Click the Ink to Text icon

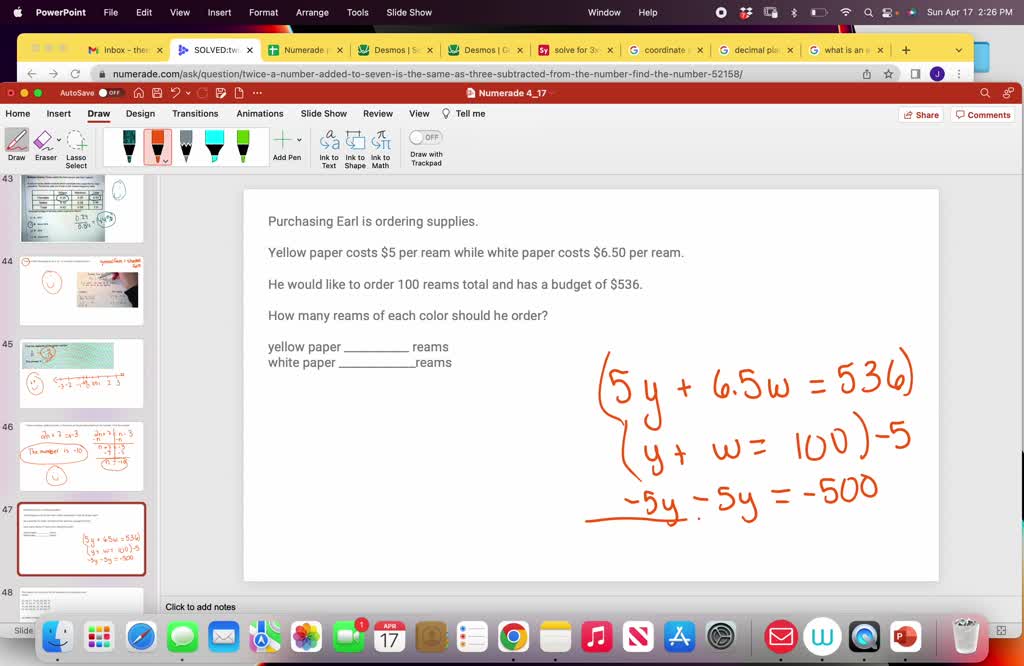pyautogui.click(x=329, y=148)
